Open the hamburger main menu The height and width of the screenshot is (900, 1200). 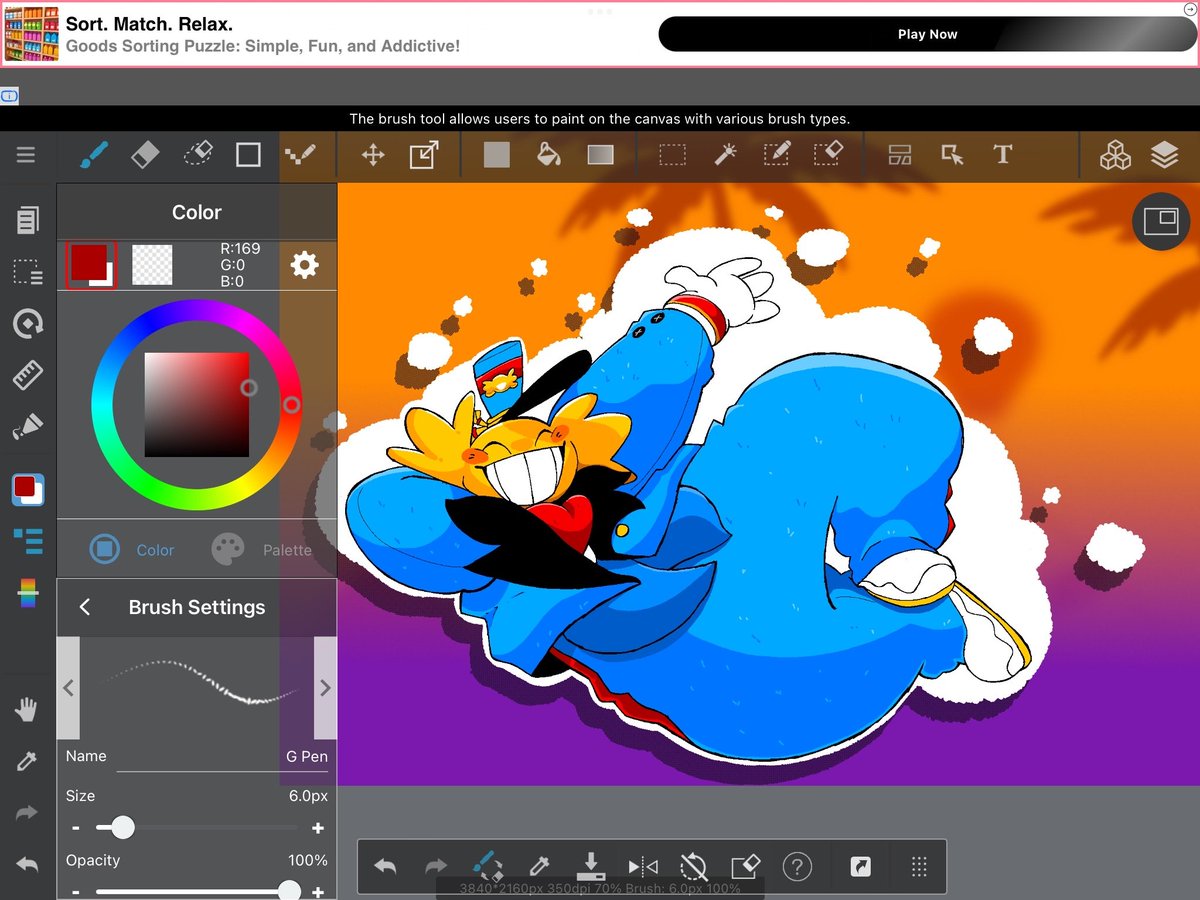[x=26, y=155]
